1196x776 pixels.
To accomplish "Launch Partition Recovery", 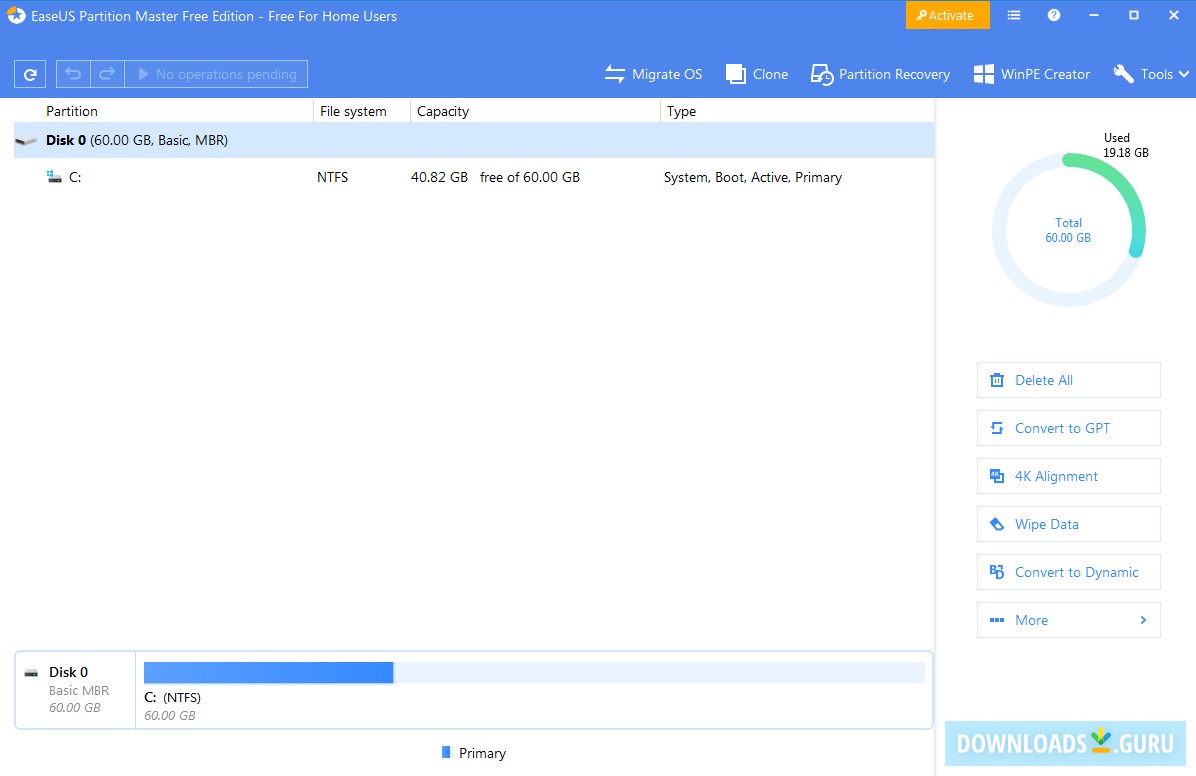I will pyautogui.click(x=880, y=74).
